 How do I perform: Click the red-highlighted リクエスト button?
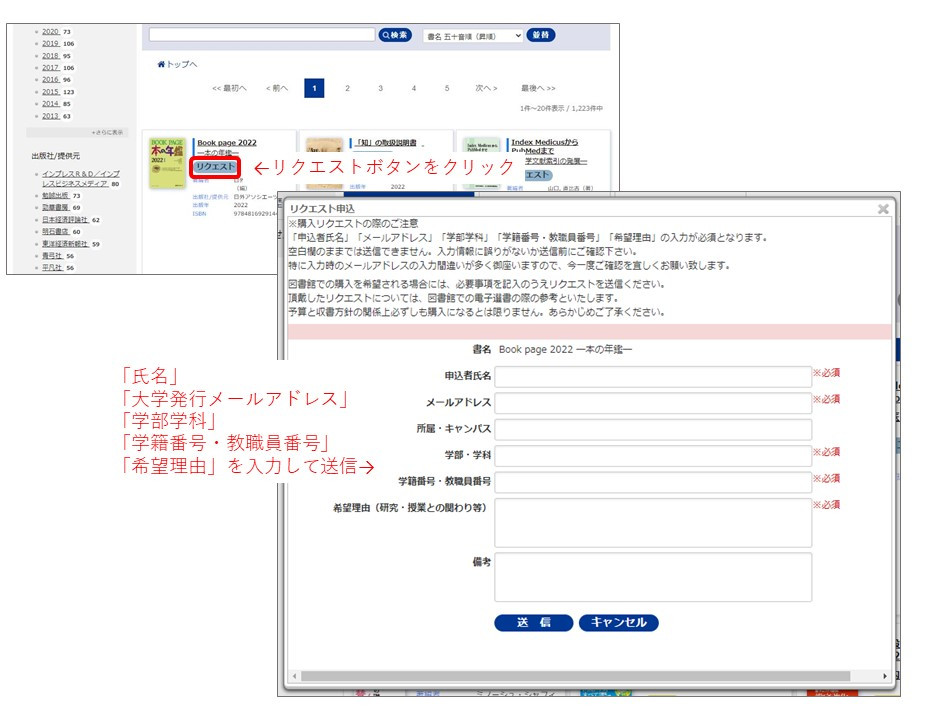click(x=214, y=167)
